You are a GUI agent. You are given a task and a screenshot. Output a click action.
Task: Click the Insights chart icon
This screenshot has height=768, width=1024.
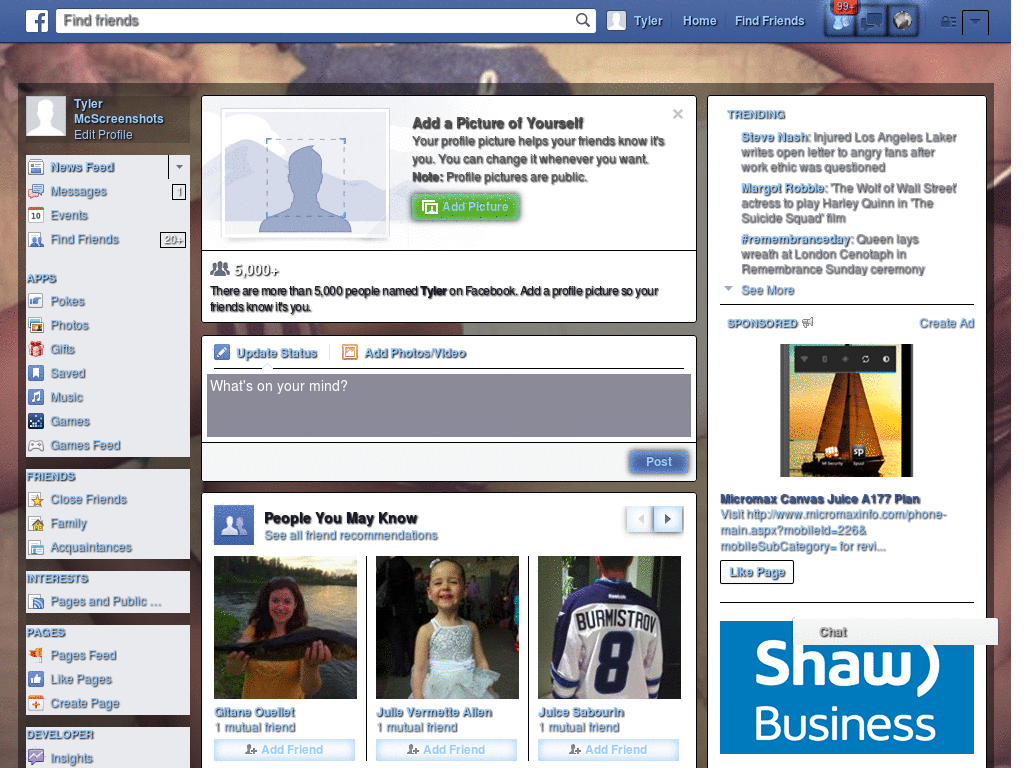point(36,758)
